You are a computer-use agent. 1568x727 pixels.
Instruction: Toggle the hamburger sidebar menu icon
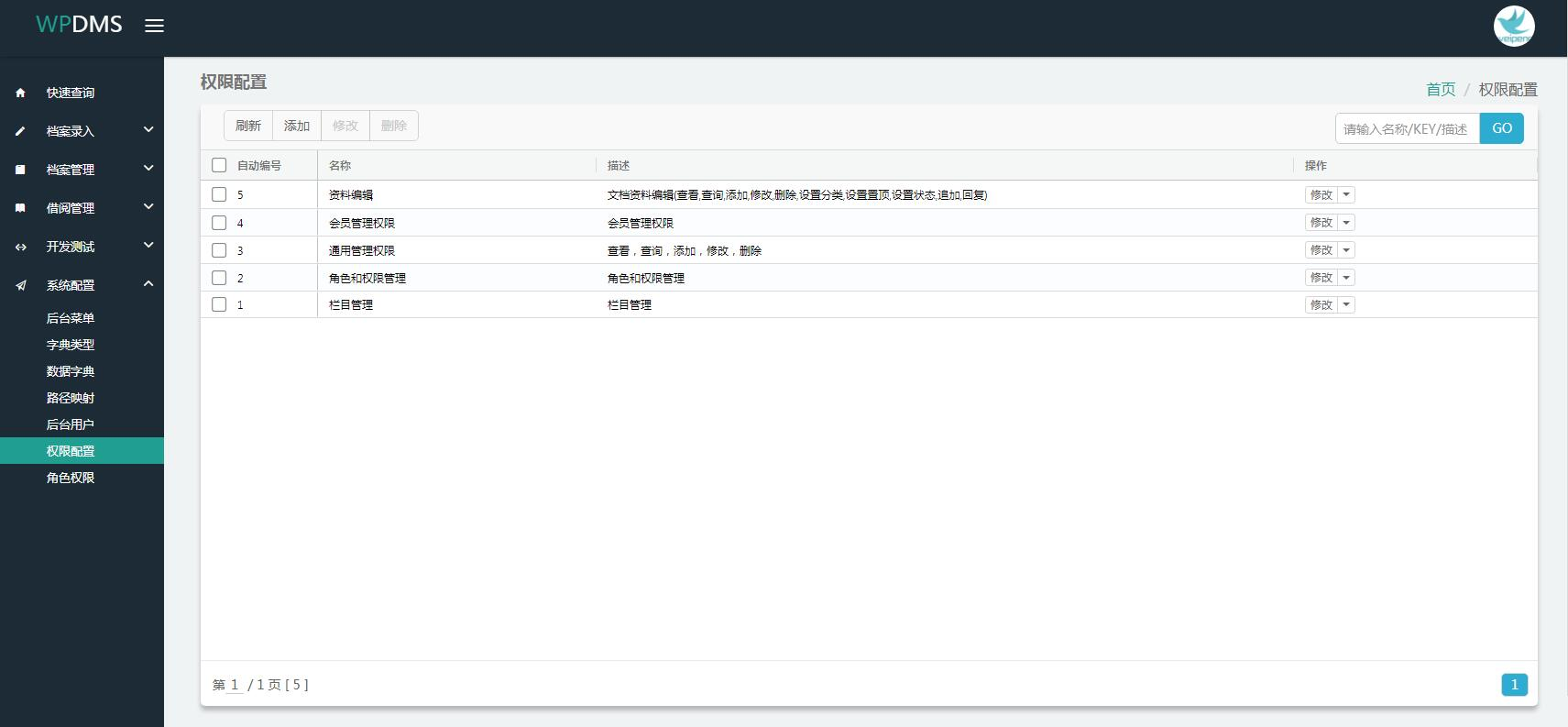coord(154,26)
